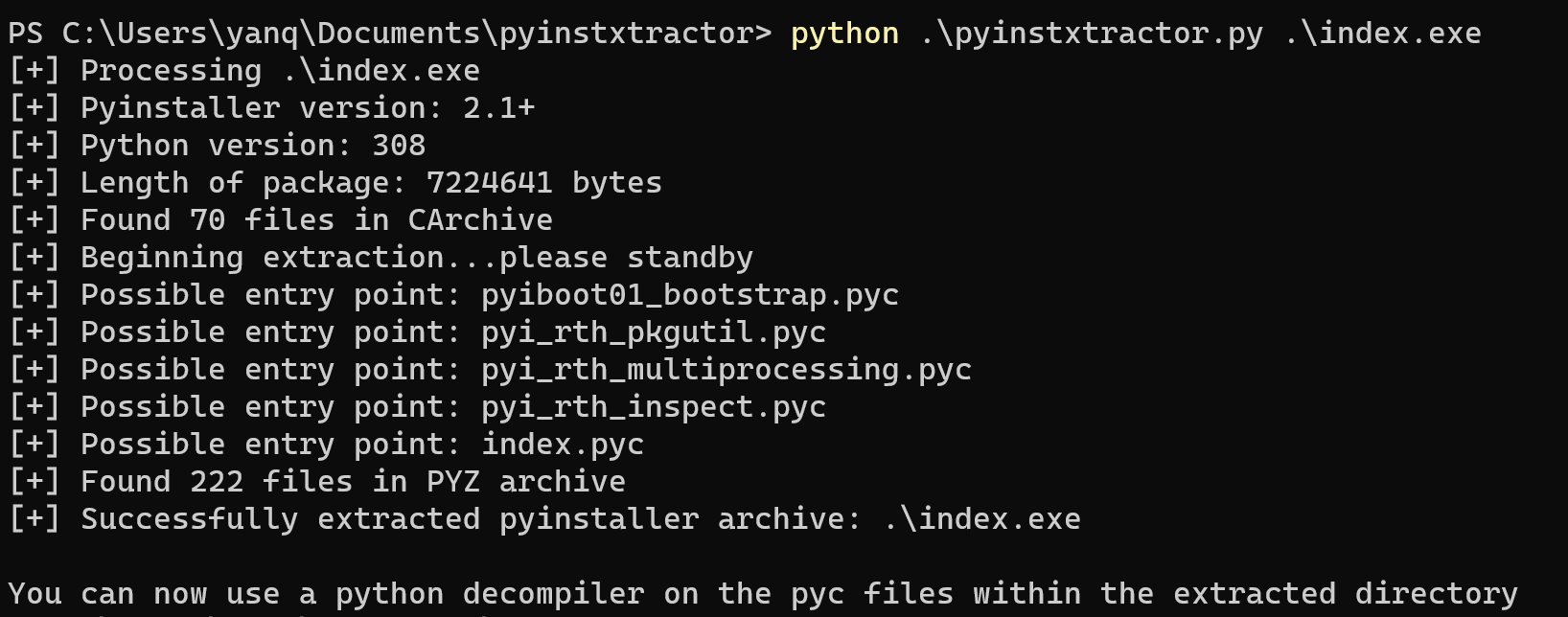Click the package length '7224641'
The image size is (1568, 617).
490,183
